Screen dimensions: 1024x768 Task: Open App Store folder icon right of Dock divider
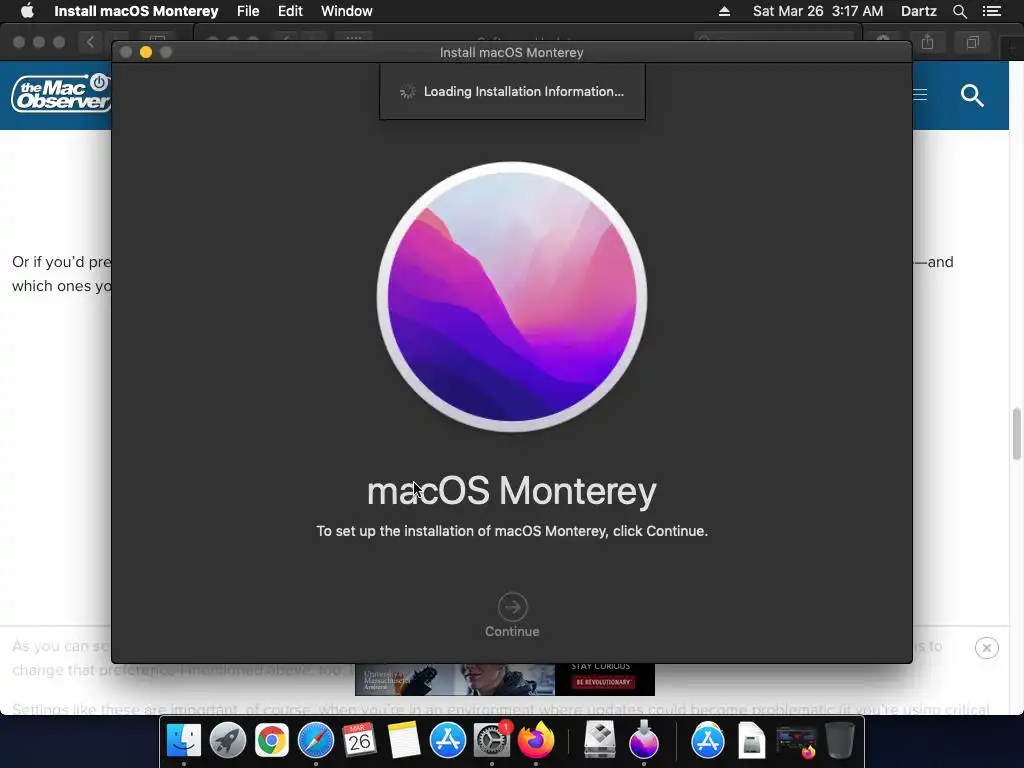click(x=708, y=740)
